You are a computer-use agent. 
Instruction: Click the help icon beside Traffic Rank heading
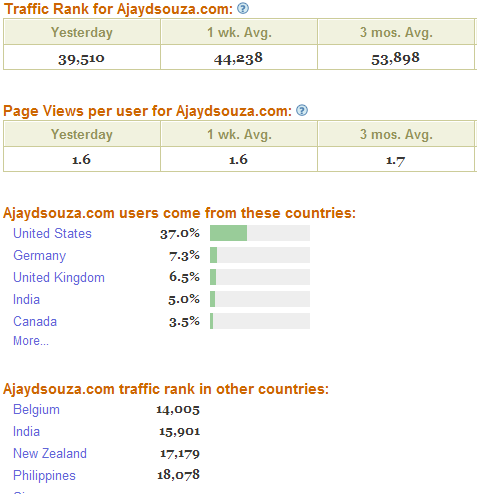(243, 8)
